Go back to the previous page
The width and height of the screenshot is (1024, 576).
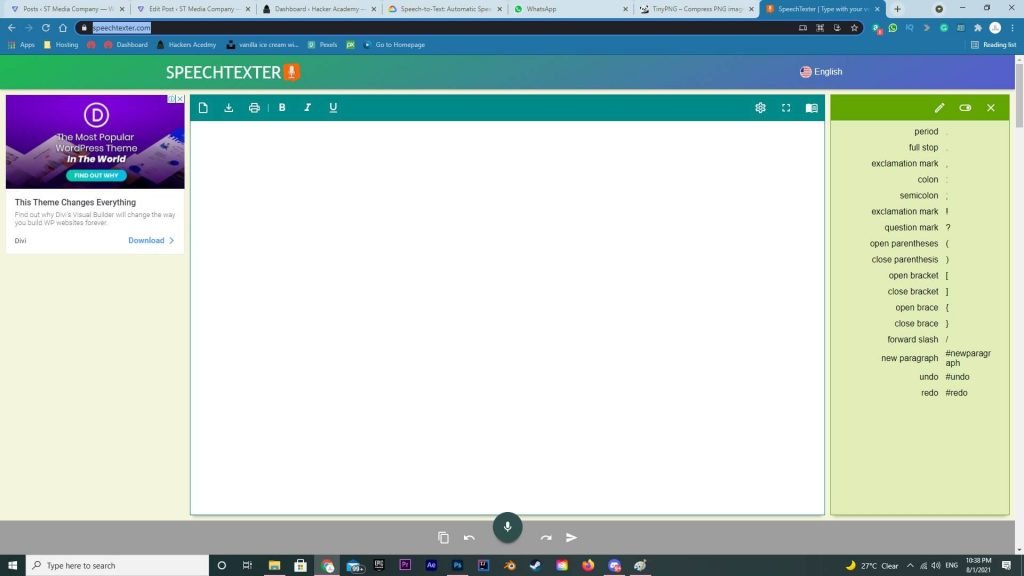click(12, 28)
